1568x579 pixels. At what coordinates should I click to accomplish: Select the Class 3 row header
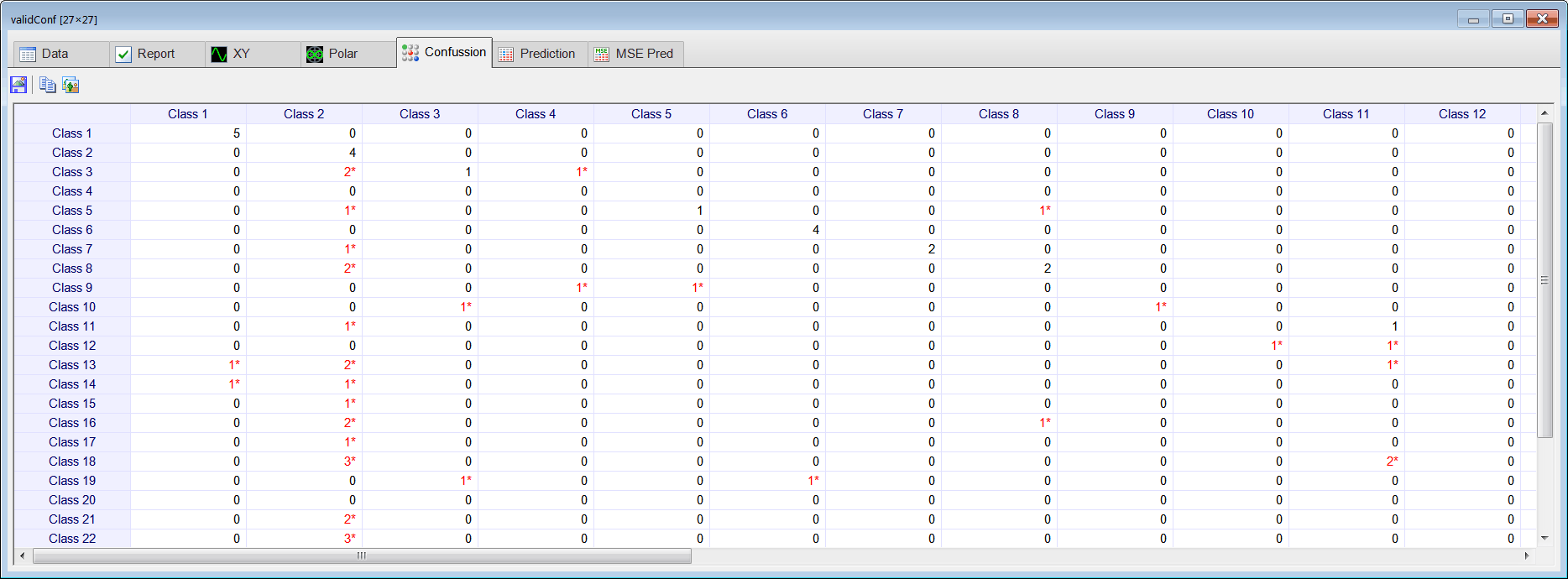72,172
